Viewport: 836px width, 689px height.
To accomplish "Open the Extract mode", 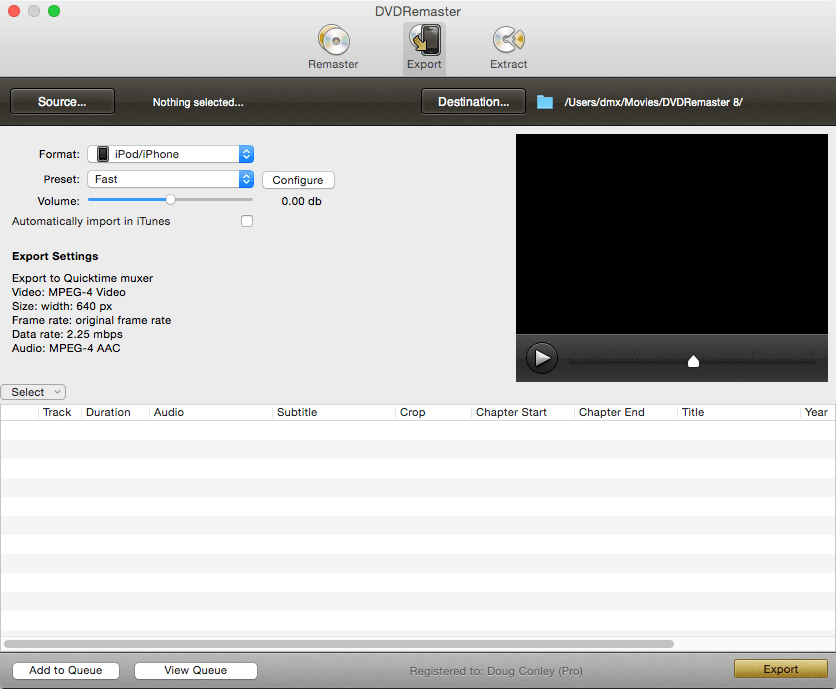I will [509, 47].
